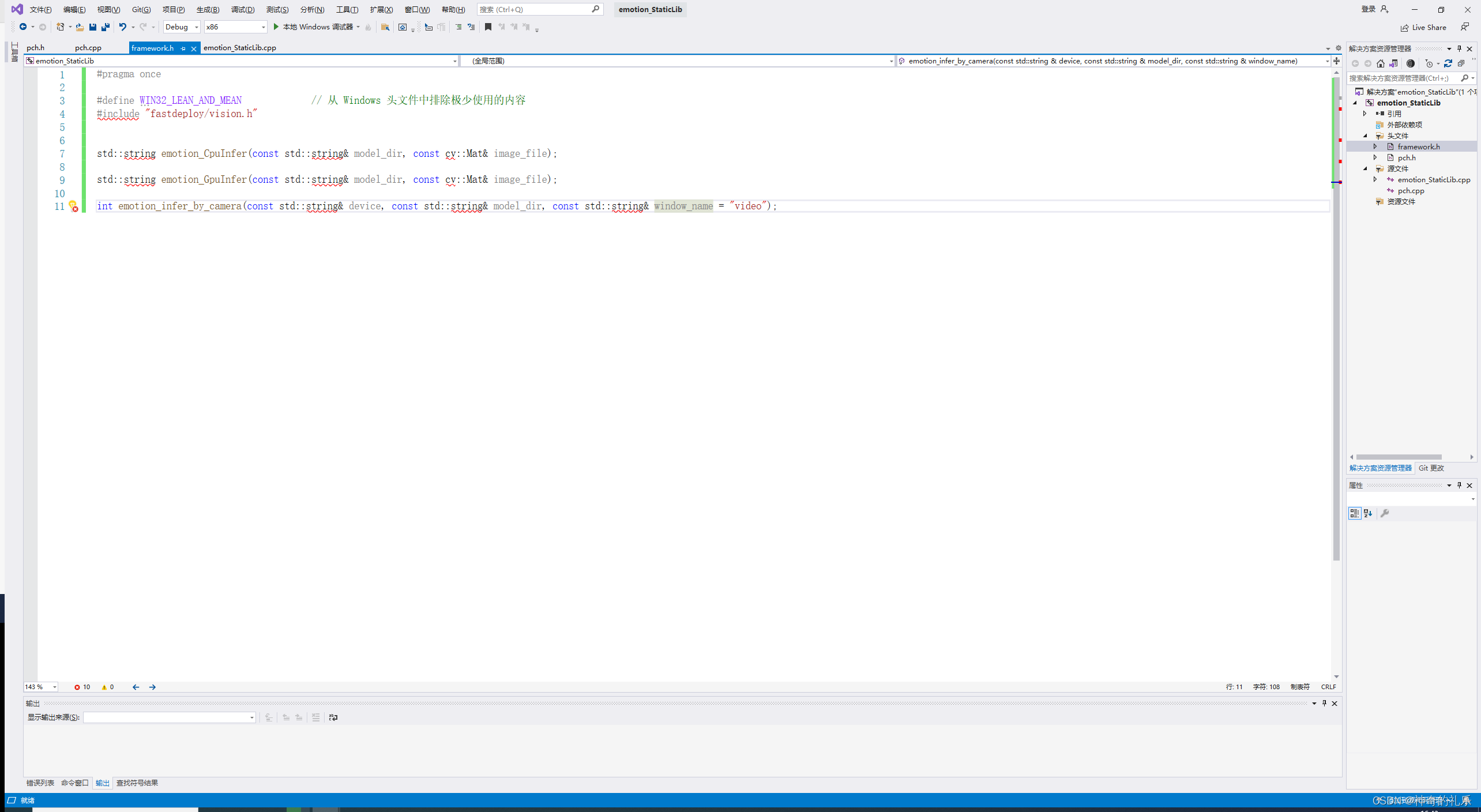The image size is (1481, 812).
Task: Pin the 输出 output panel
Action: point(1324,703)
